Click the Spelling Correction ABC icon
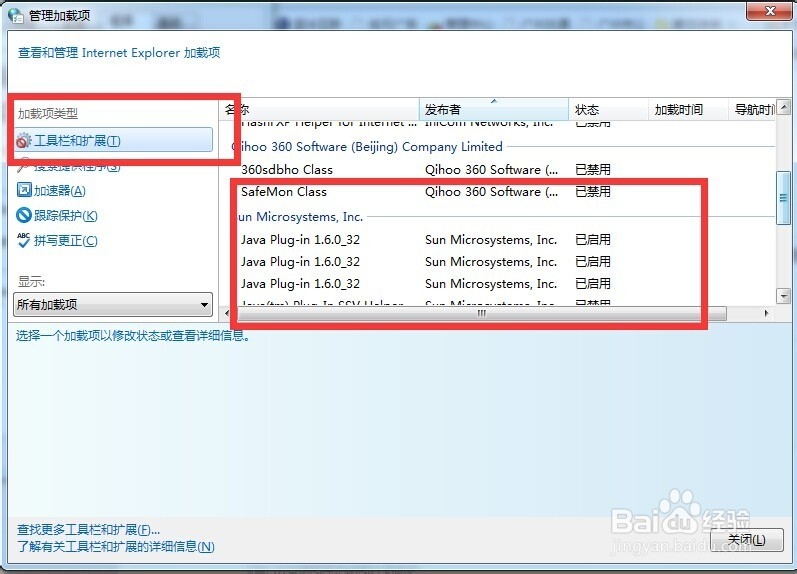 click(23, 240)
